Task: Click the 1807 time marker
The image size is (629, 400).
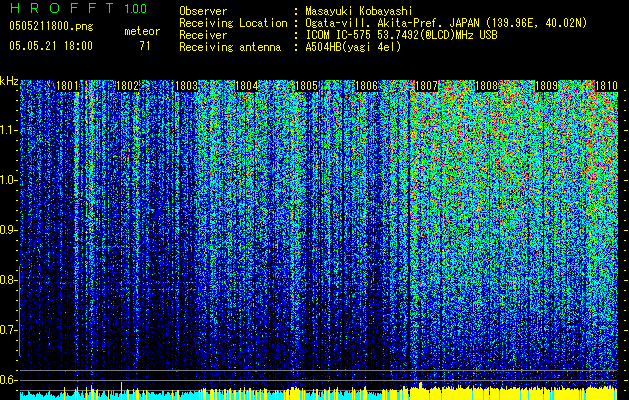Action: (x=426, y=86)
